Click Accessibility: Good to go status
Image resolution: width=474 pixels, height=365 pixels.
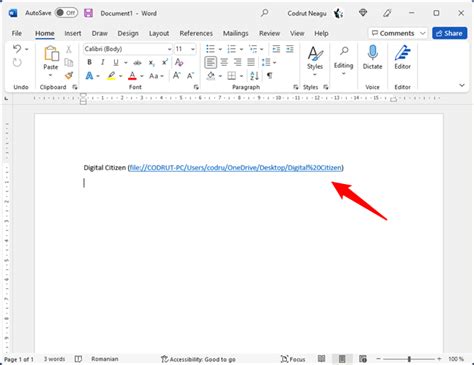pyautogui.click(x=198, y=359)
